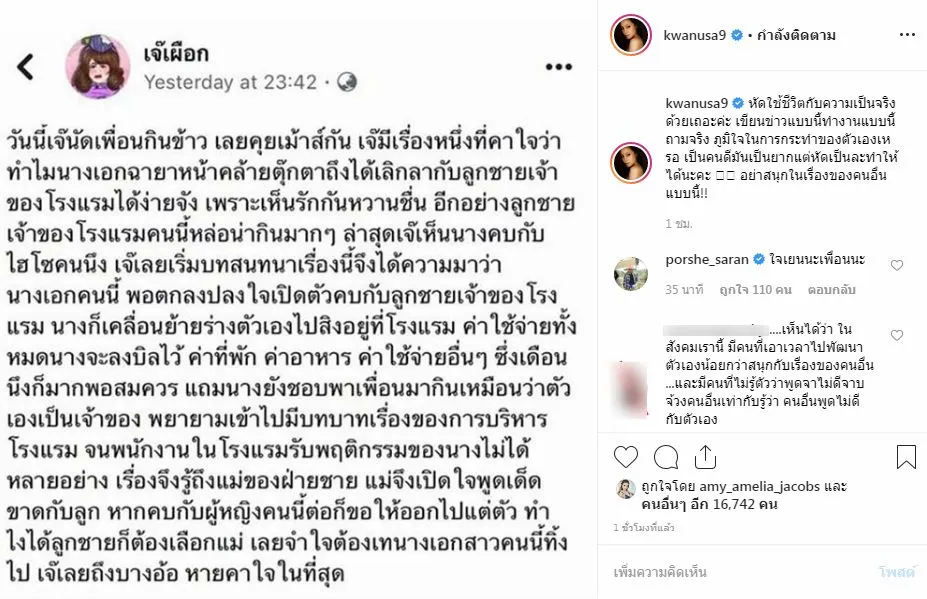
Task: Click the comment speech bubble icon
Action: coord(666,457)
